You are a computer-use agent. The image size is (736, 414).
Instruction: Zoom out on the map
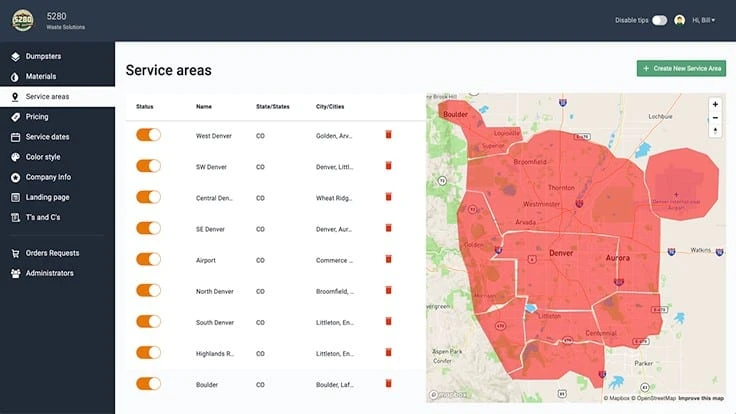(x=715, y=117)
